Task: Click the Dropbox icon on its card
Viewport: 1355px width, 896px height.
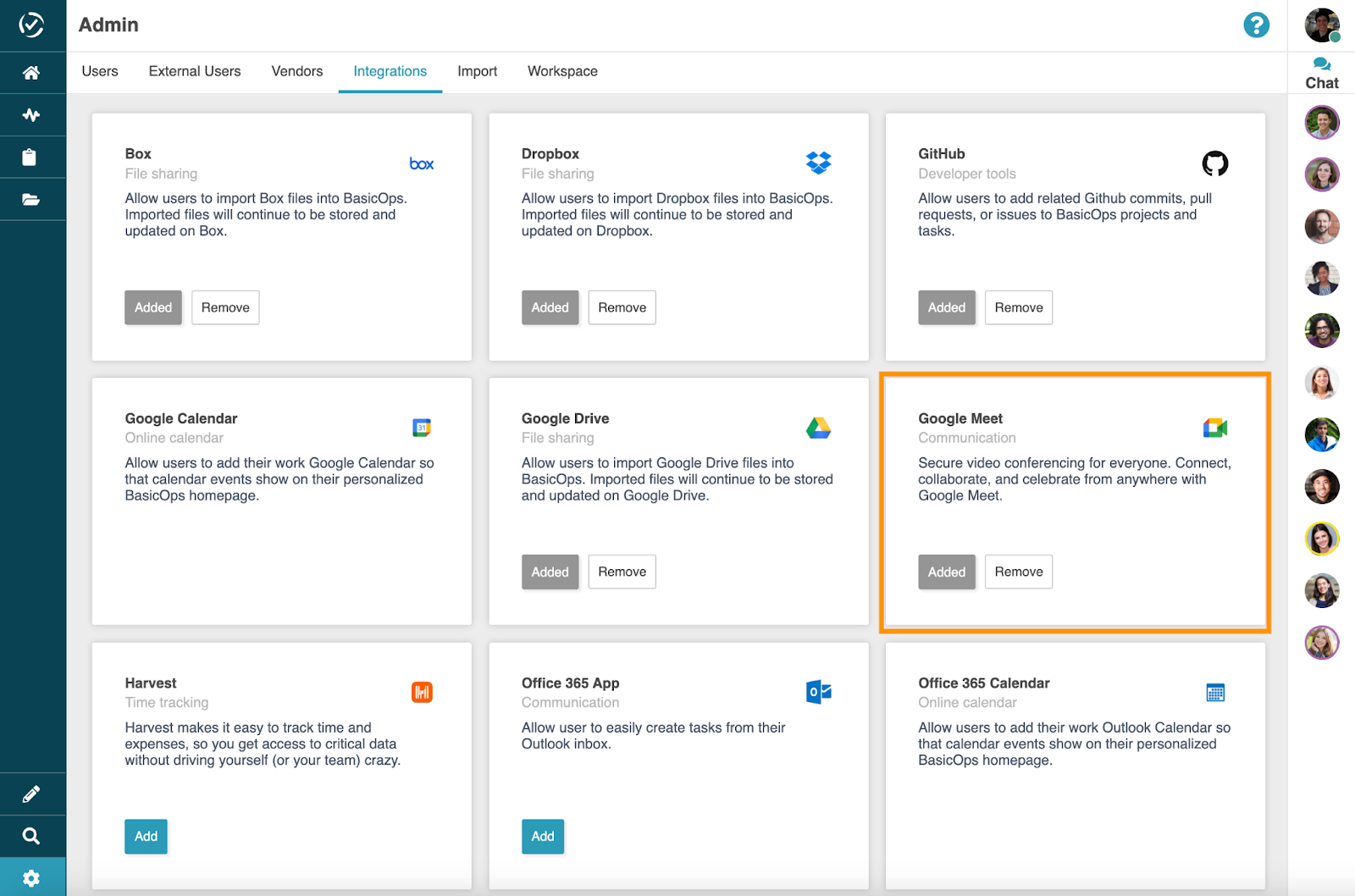Action: 819,162
